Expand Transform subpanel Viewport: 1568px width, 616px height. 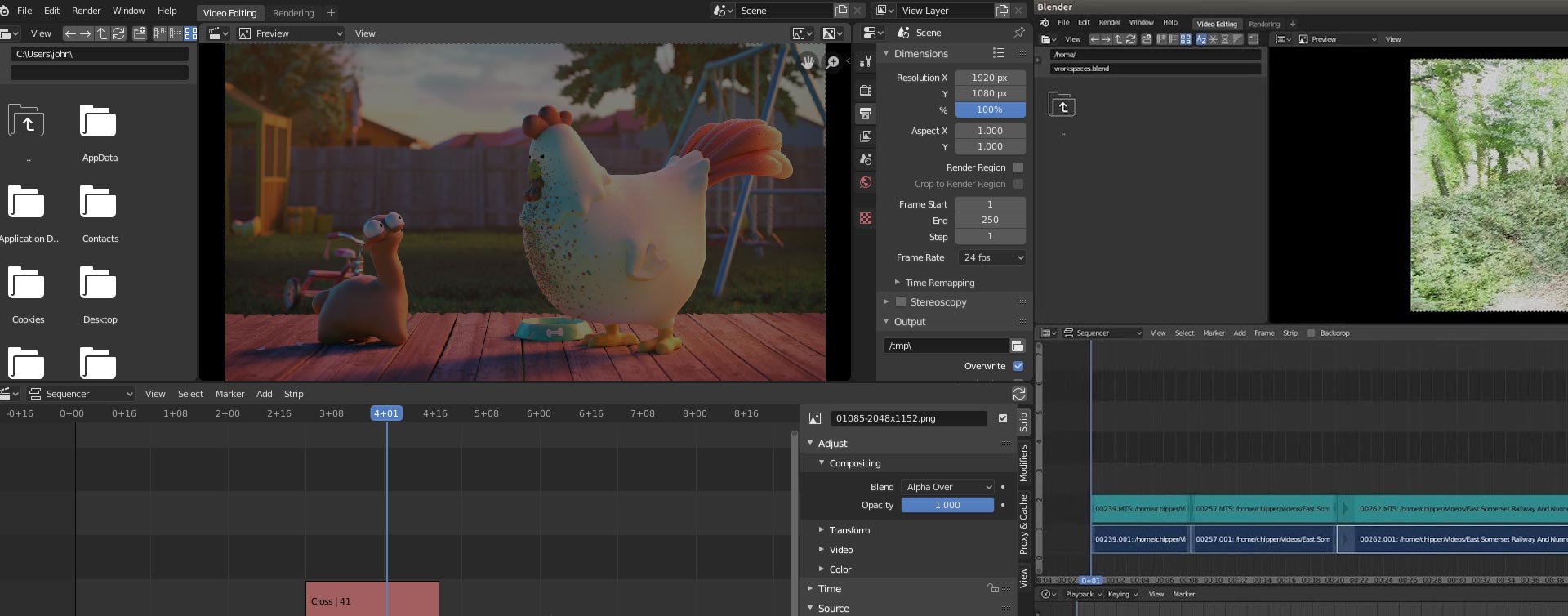tap(822, 530)
